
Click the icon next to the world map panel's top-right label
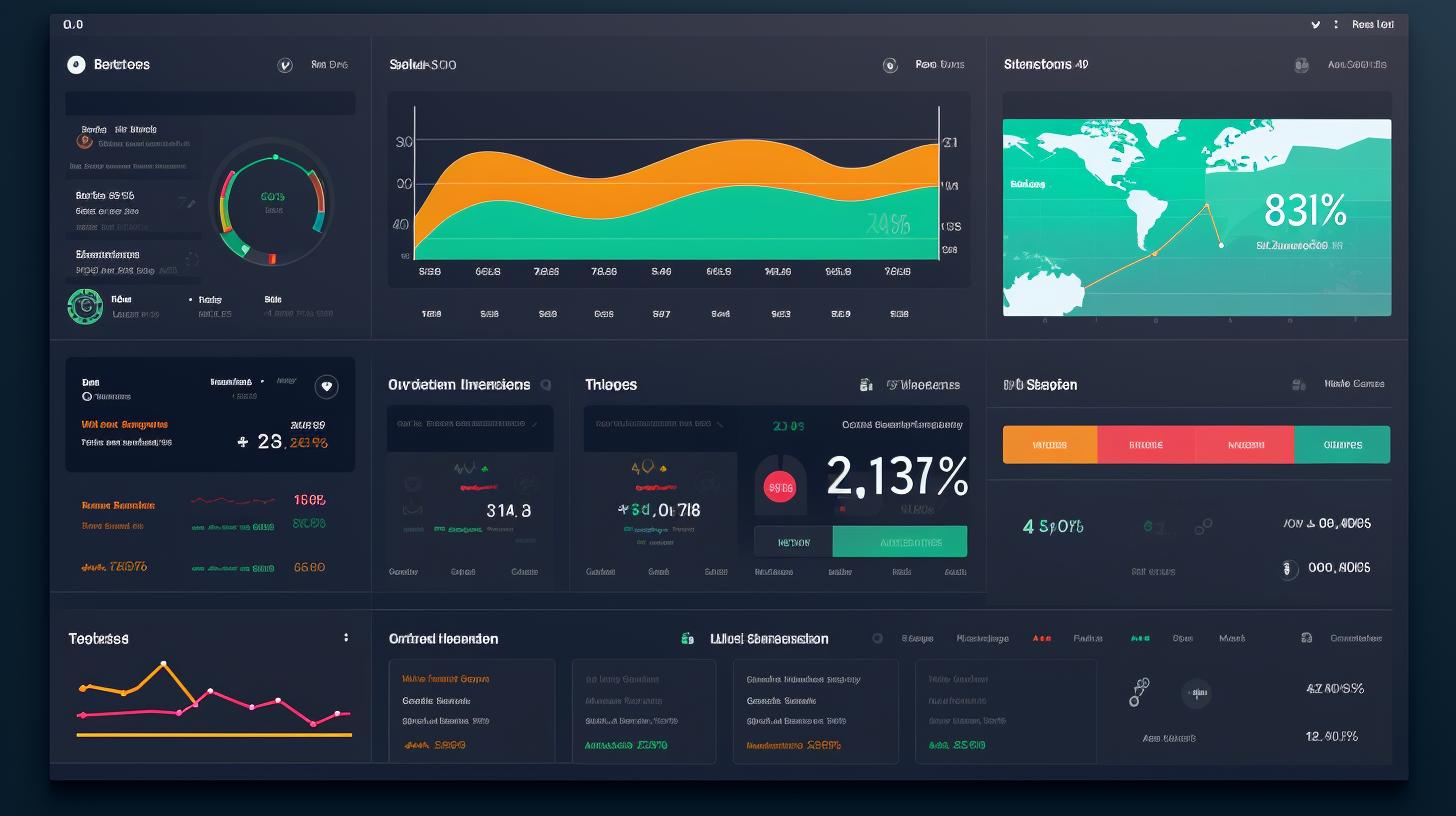pos(1301,65)
